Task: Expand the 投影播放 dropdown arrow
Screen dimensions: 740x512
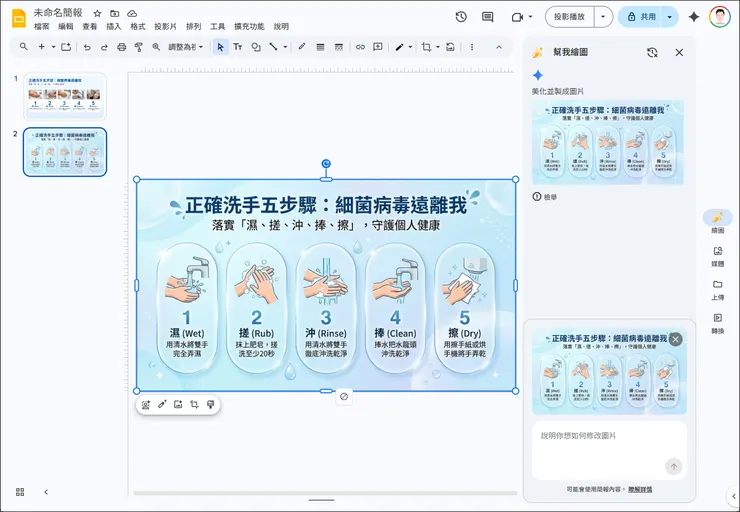Action: click(603, 17)
